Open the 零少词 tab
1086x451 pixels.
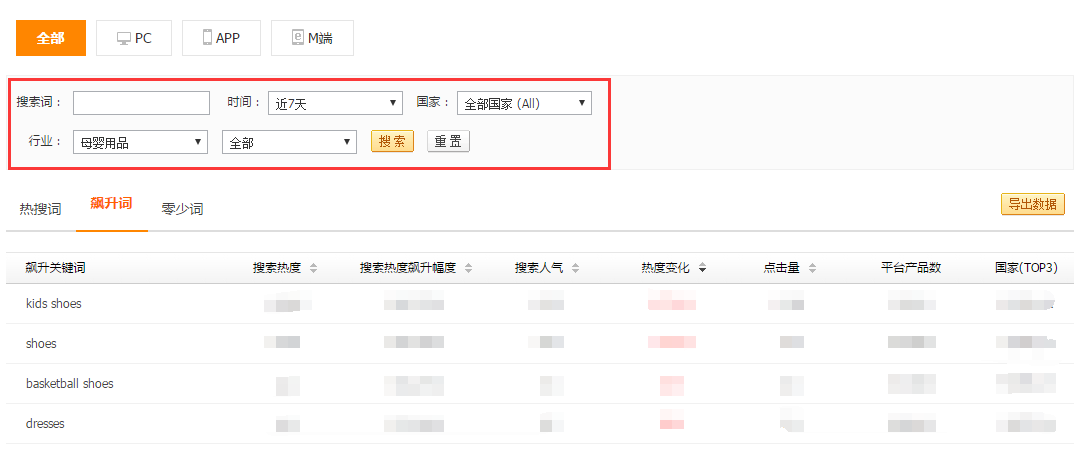click(x=182, y=209)
